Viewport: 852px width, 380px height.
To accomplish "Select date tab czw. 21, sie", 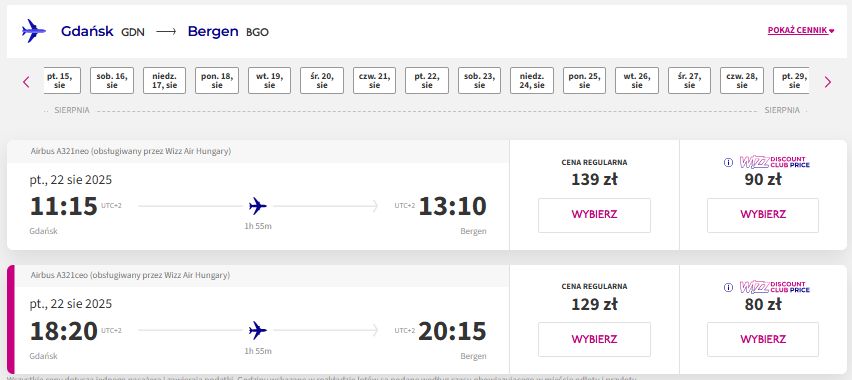I will [374, 80].
